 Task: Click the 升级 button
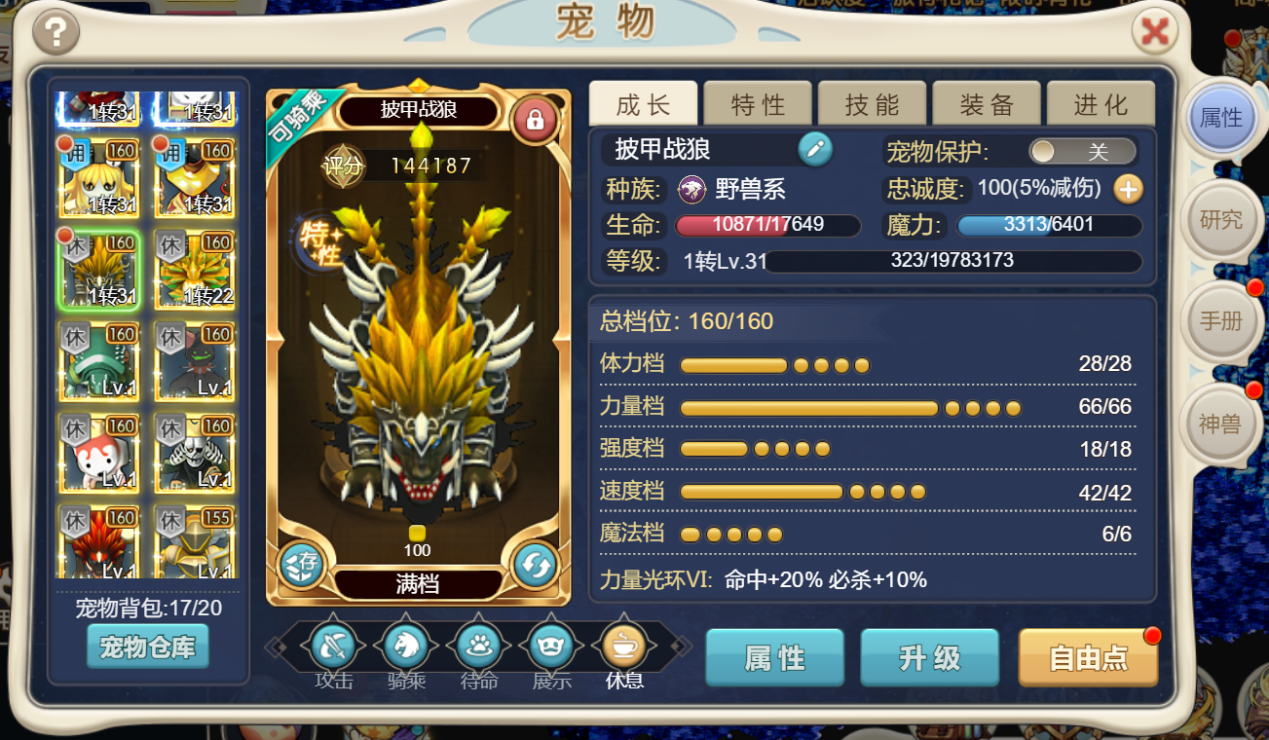(x=930, y=657)
